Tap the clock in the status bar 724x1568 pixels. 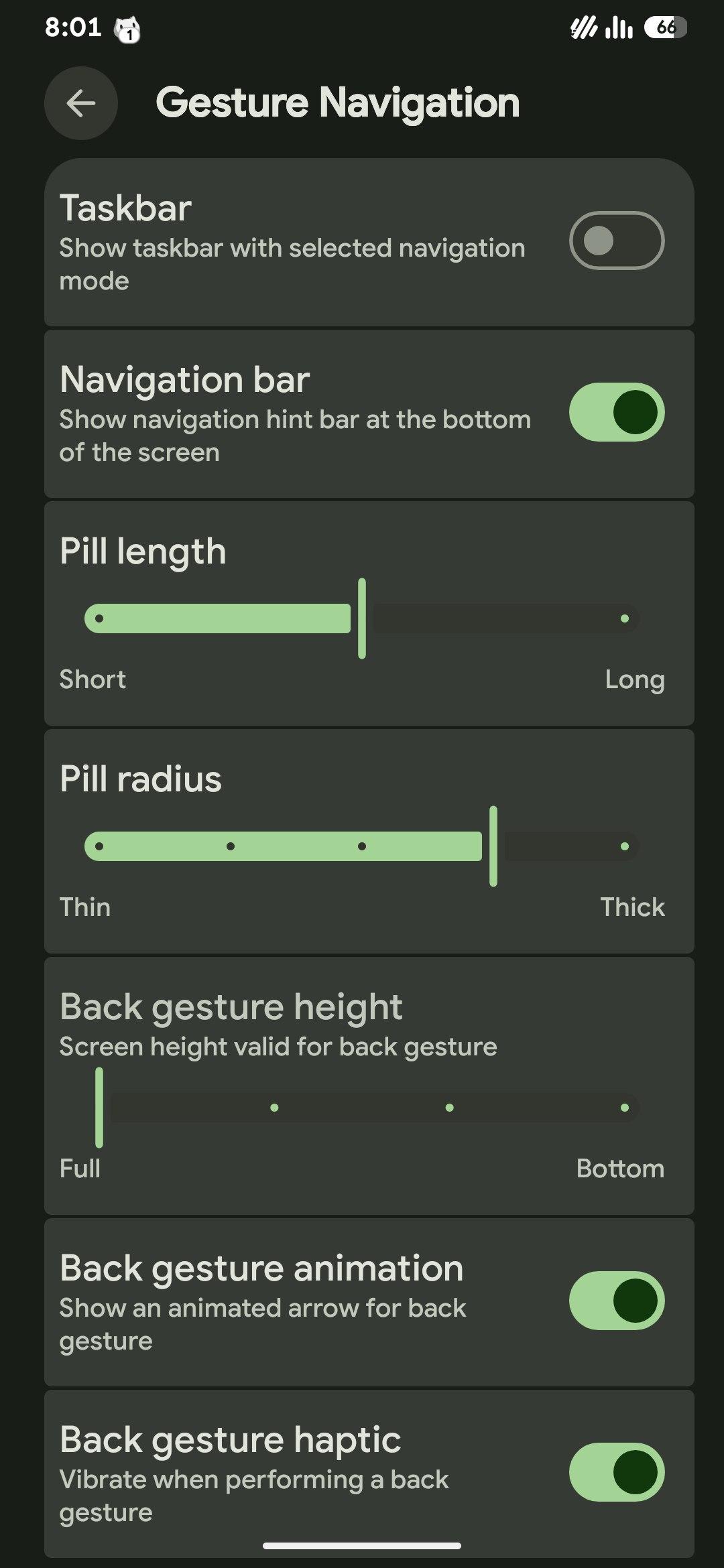click(x=73, y=27)
